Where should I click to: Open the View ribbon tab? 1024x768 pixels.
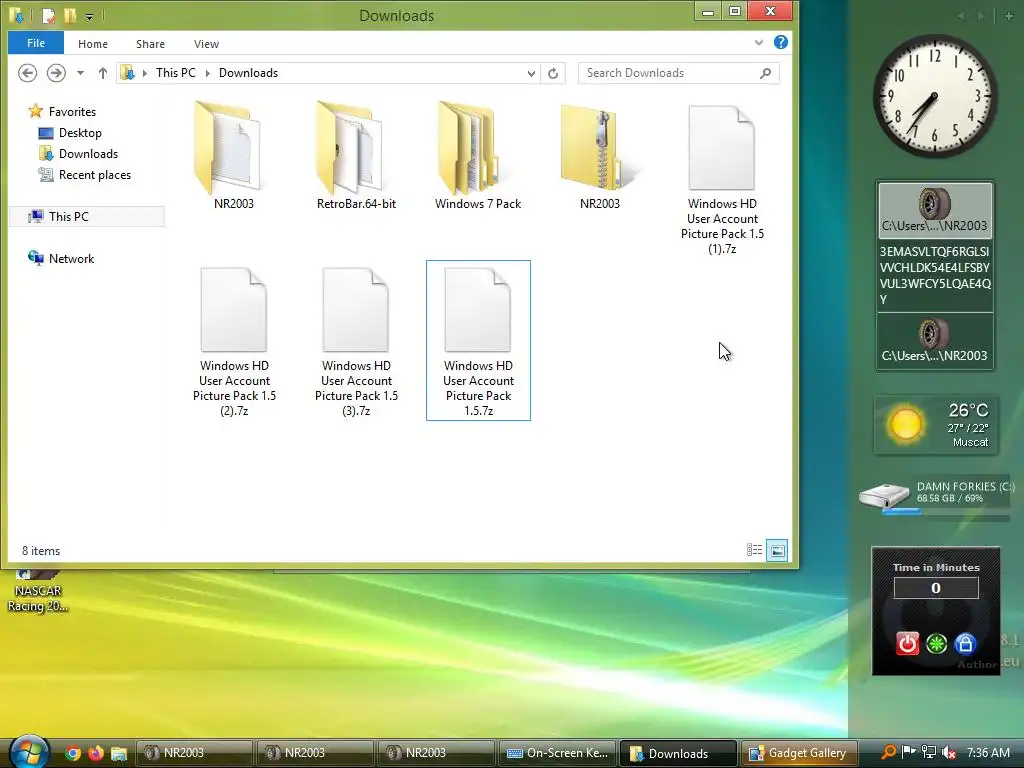click(x=206, y=44)
